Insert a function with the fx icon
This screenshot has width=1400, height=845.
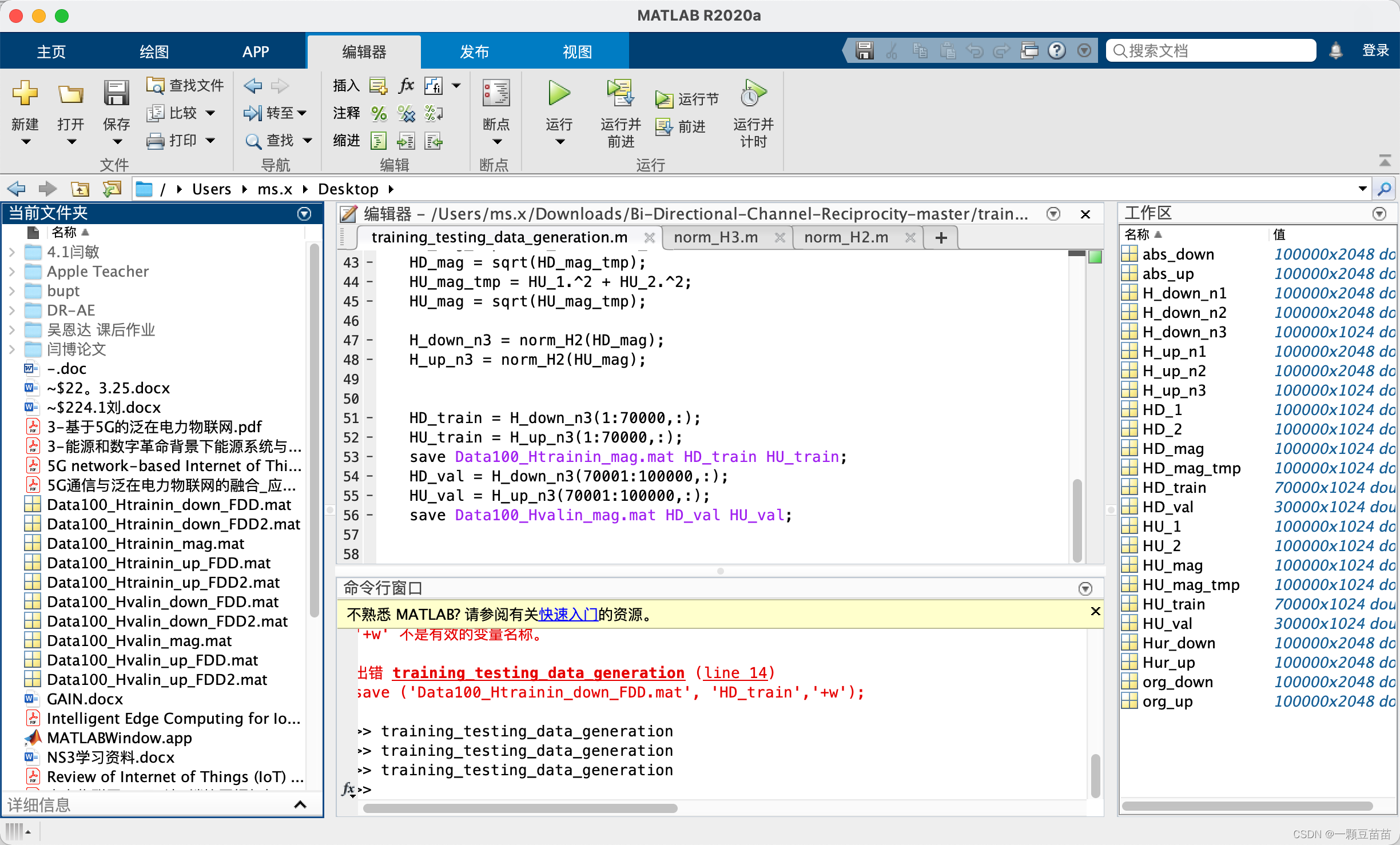click(x=406, y=86)
